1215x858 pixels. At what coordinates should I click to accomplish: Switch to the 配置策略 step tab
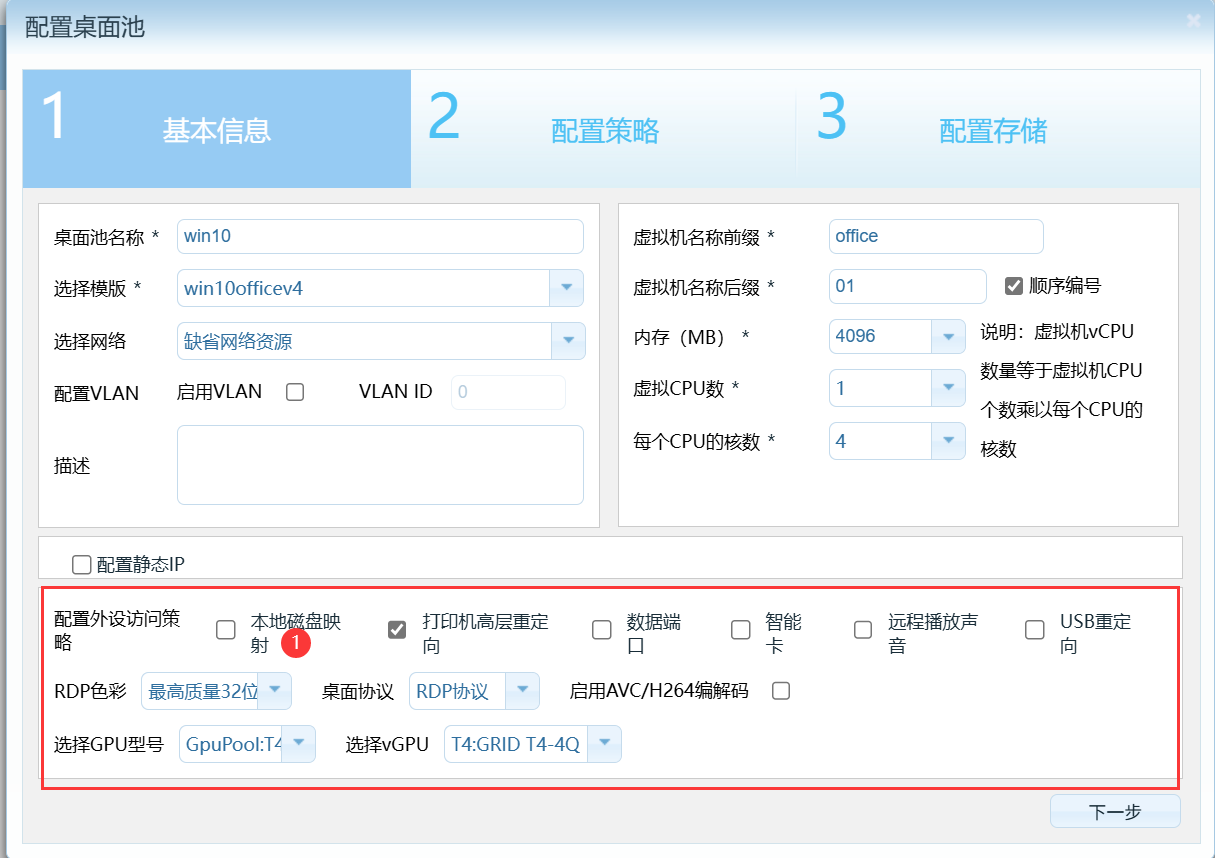(604, 129)
